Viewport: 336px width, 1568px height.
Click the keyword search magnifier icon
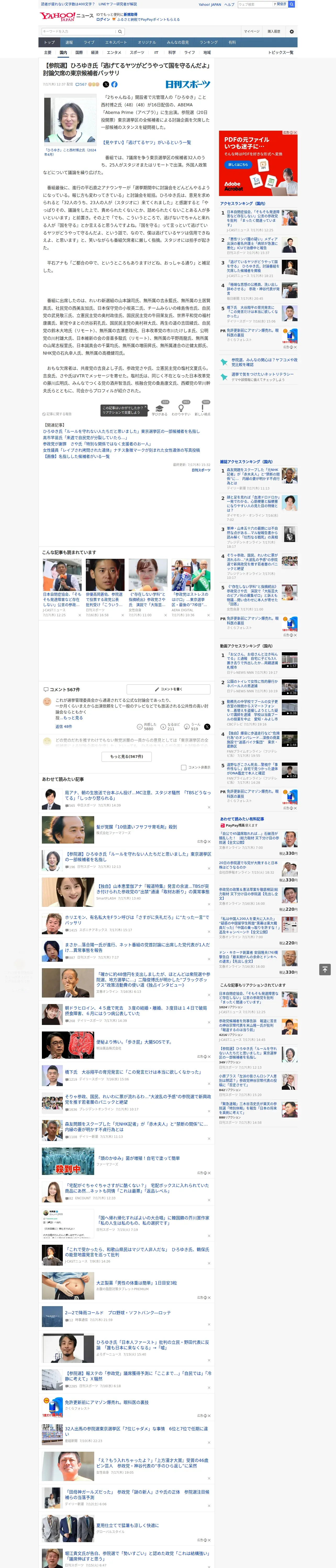[x=120, y=32]
